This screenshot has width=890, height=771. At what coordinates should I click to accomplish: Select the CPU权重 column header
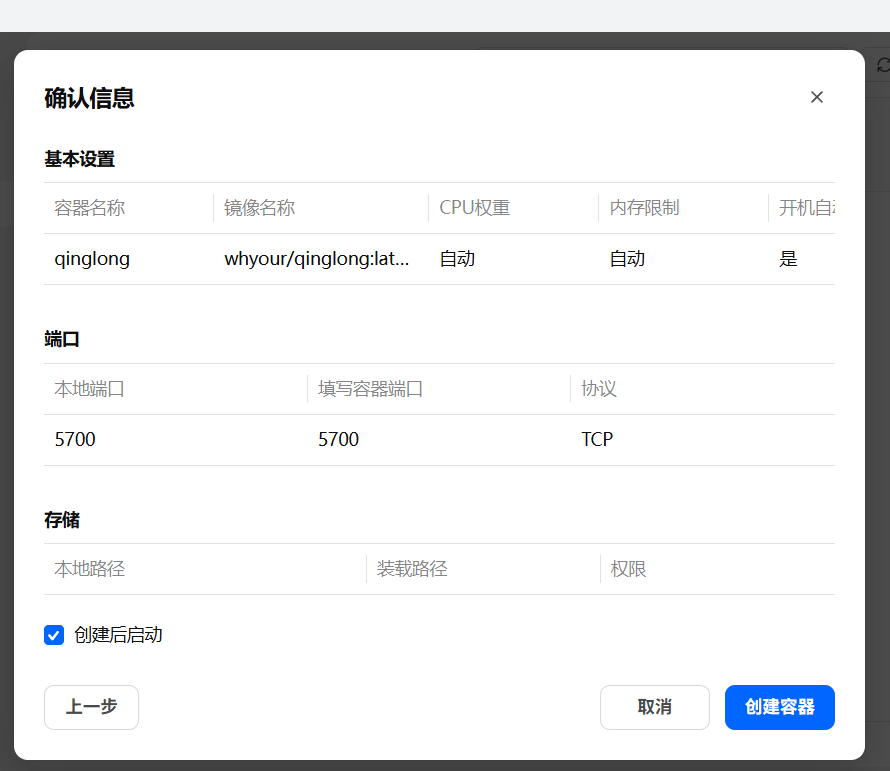[x=475, y=208]
